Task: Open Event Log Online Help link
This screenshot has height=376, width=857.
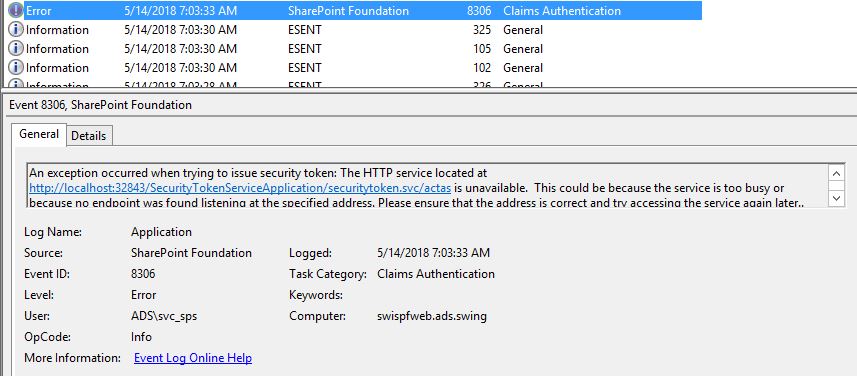Action: pos(193,359)
